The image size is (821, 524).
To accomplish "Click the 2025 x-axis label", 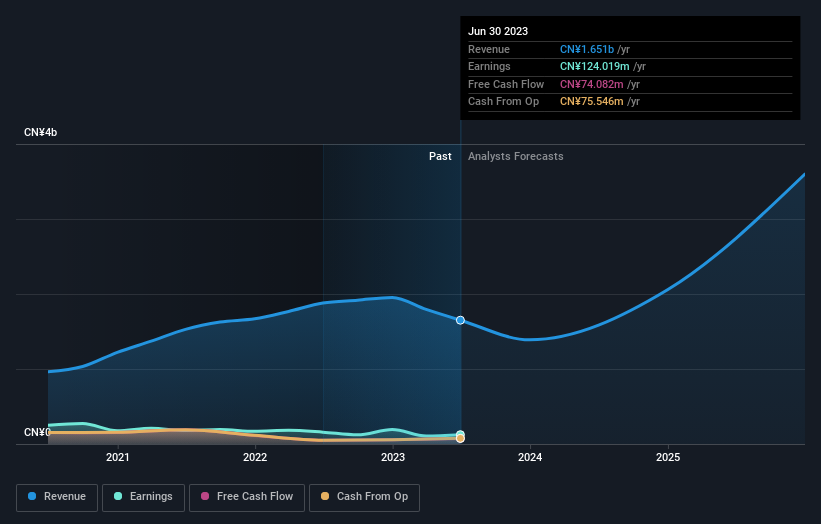I will [x=668, y=457].
